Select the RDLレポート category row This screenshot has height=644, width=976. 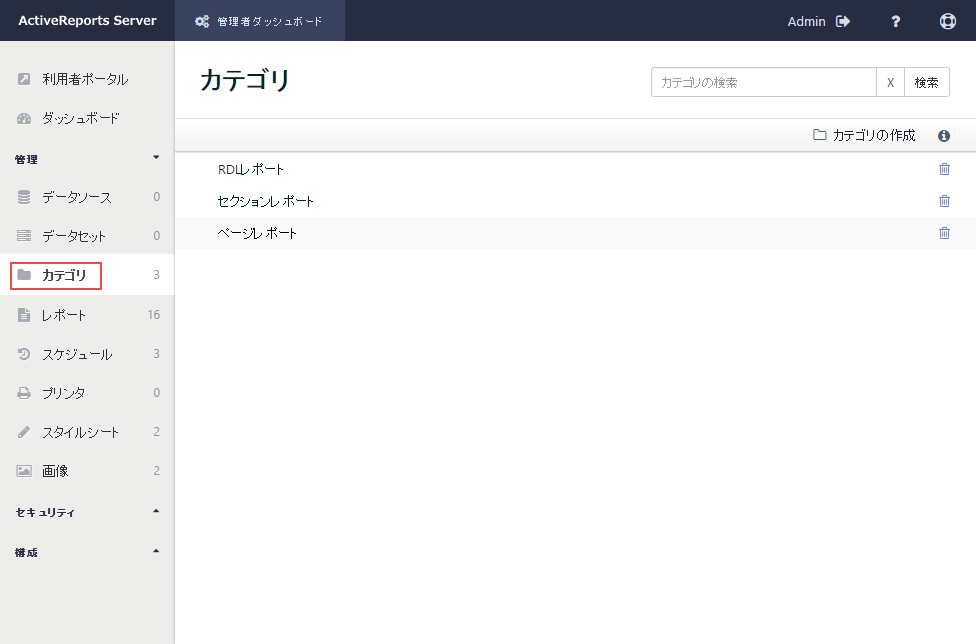point(251,169)
